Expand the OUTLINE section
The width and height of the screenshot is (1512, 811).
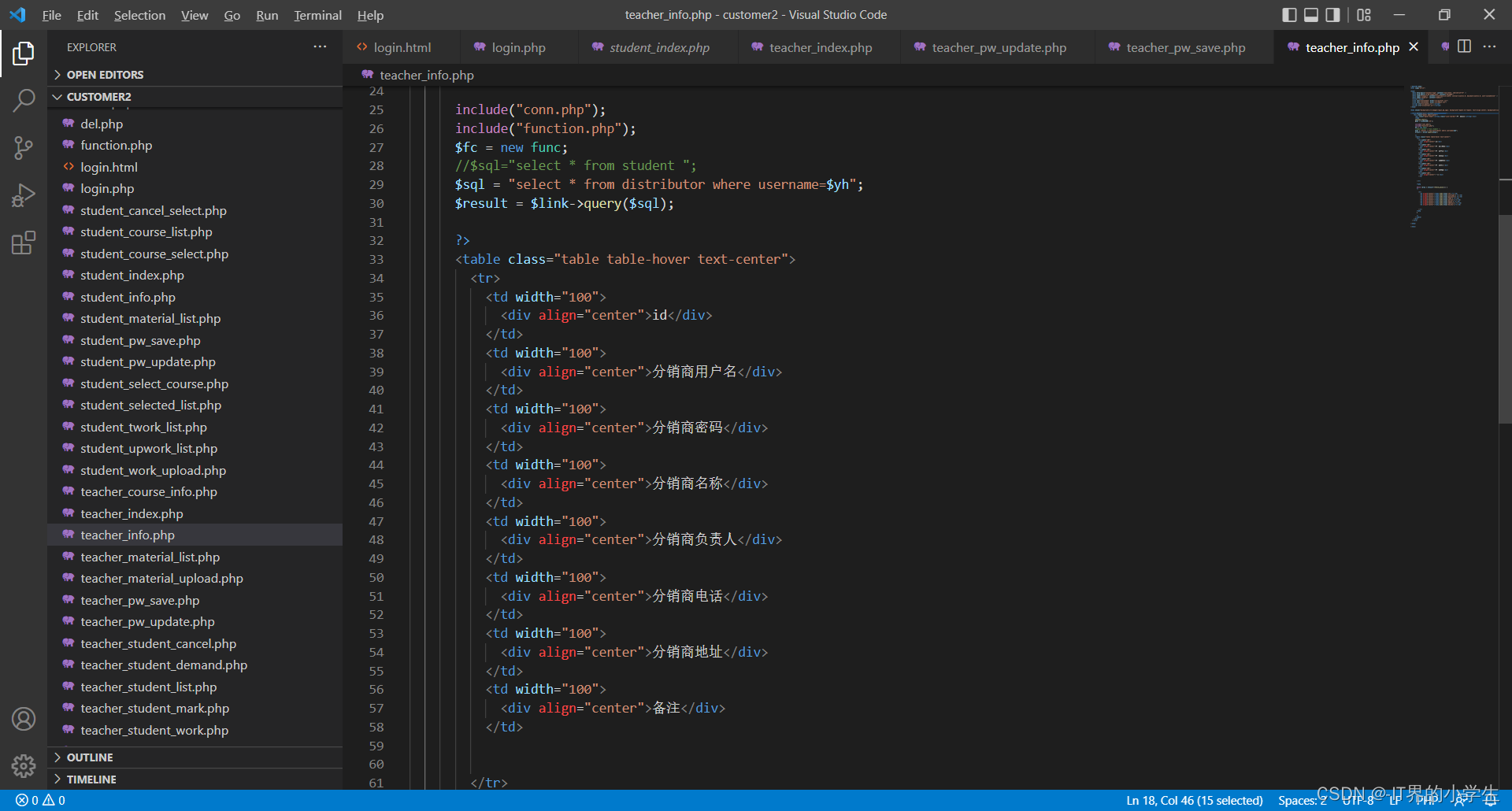(195, 757)
